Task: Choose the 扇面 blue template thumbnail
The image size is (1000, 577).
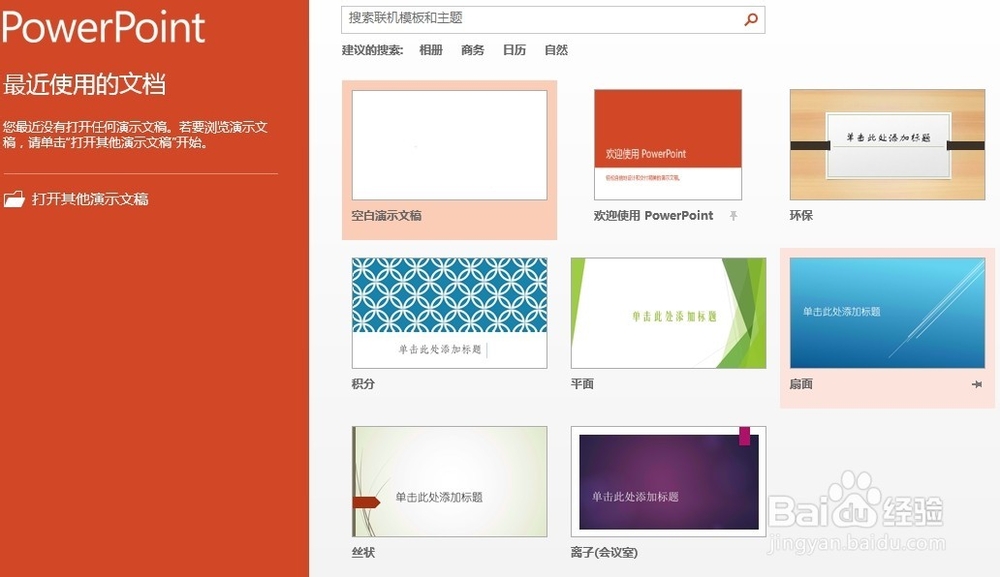Action: coord(887,313)
